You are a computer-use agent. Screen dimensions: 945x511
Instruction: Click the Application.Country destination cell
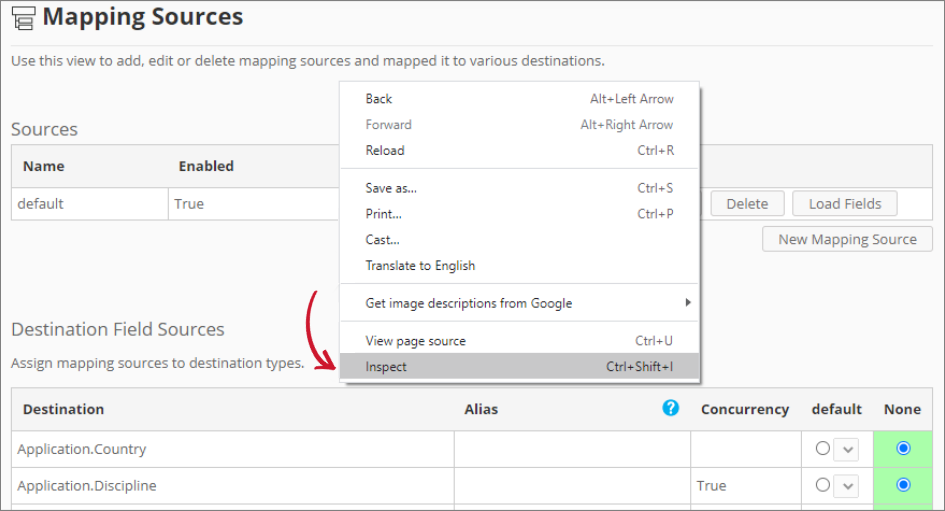pyautogui.click(x=233, y=450)
